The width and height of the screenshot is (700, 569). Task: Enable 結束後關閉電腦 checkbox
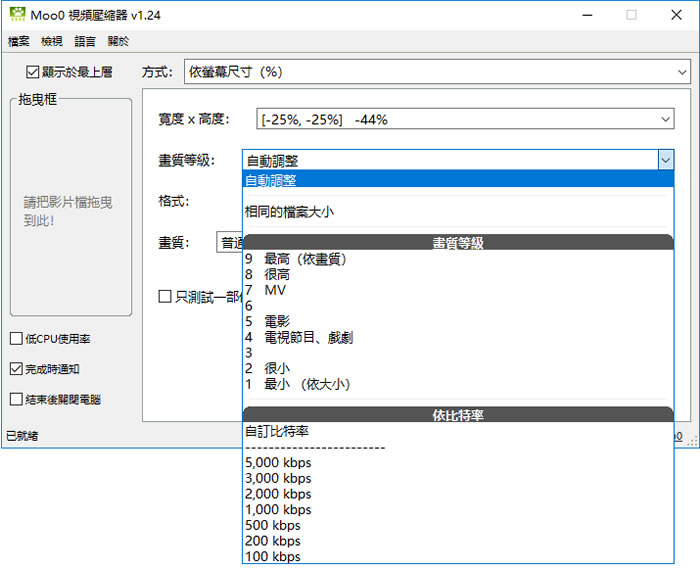coord(16,399)
